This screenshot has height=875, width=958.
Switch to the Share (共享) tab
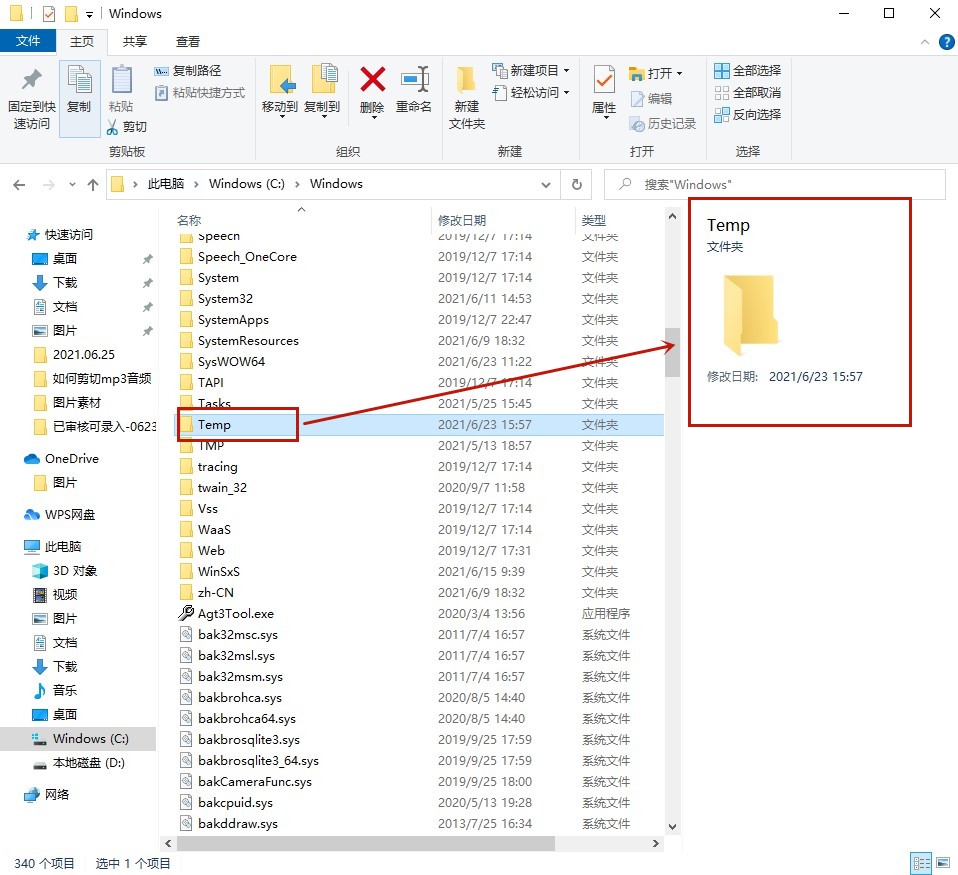(x=134, y=41)
